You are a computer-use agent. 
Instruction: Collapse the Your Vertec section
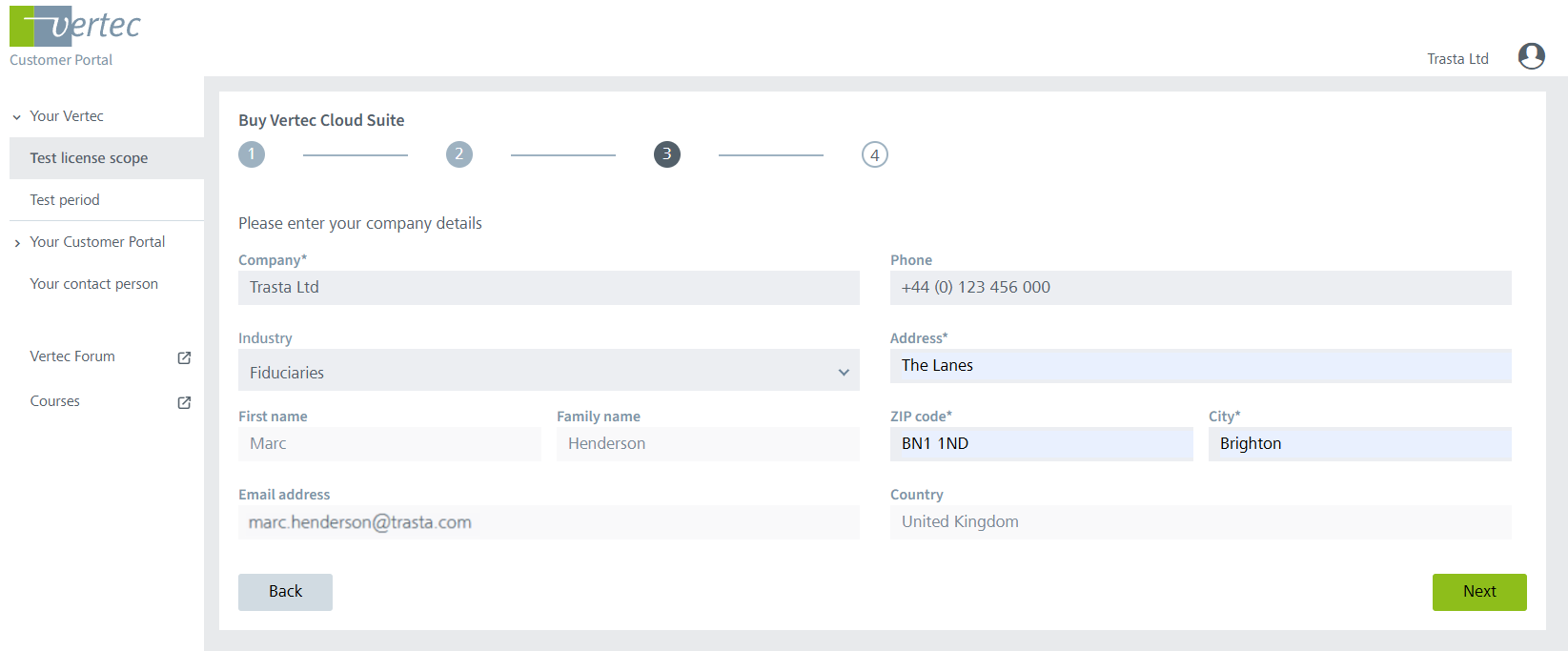(x=17, y=117)
